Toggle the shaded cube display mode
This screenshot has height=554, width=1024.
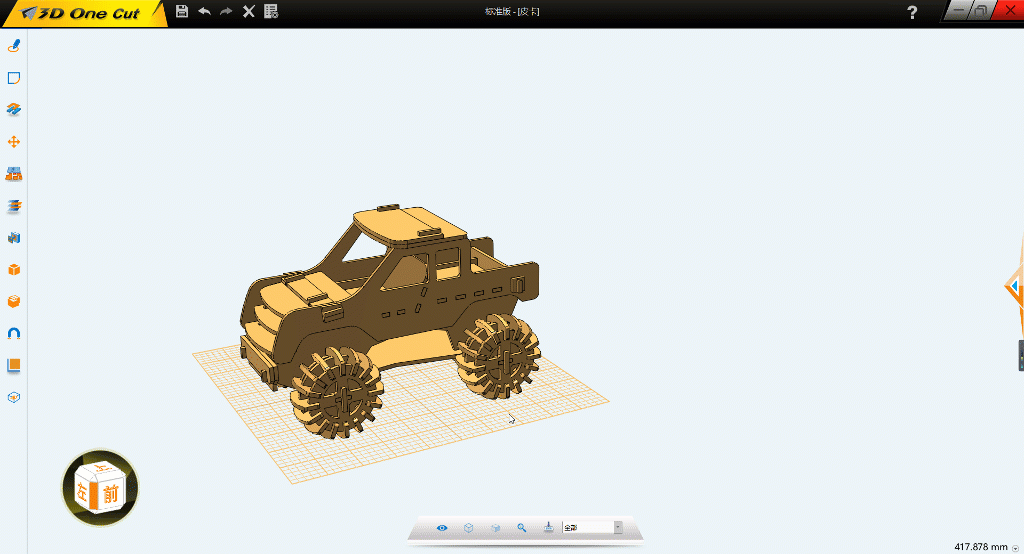[x=495, y=527]
